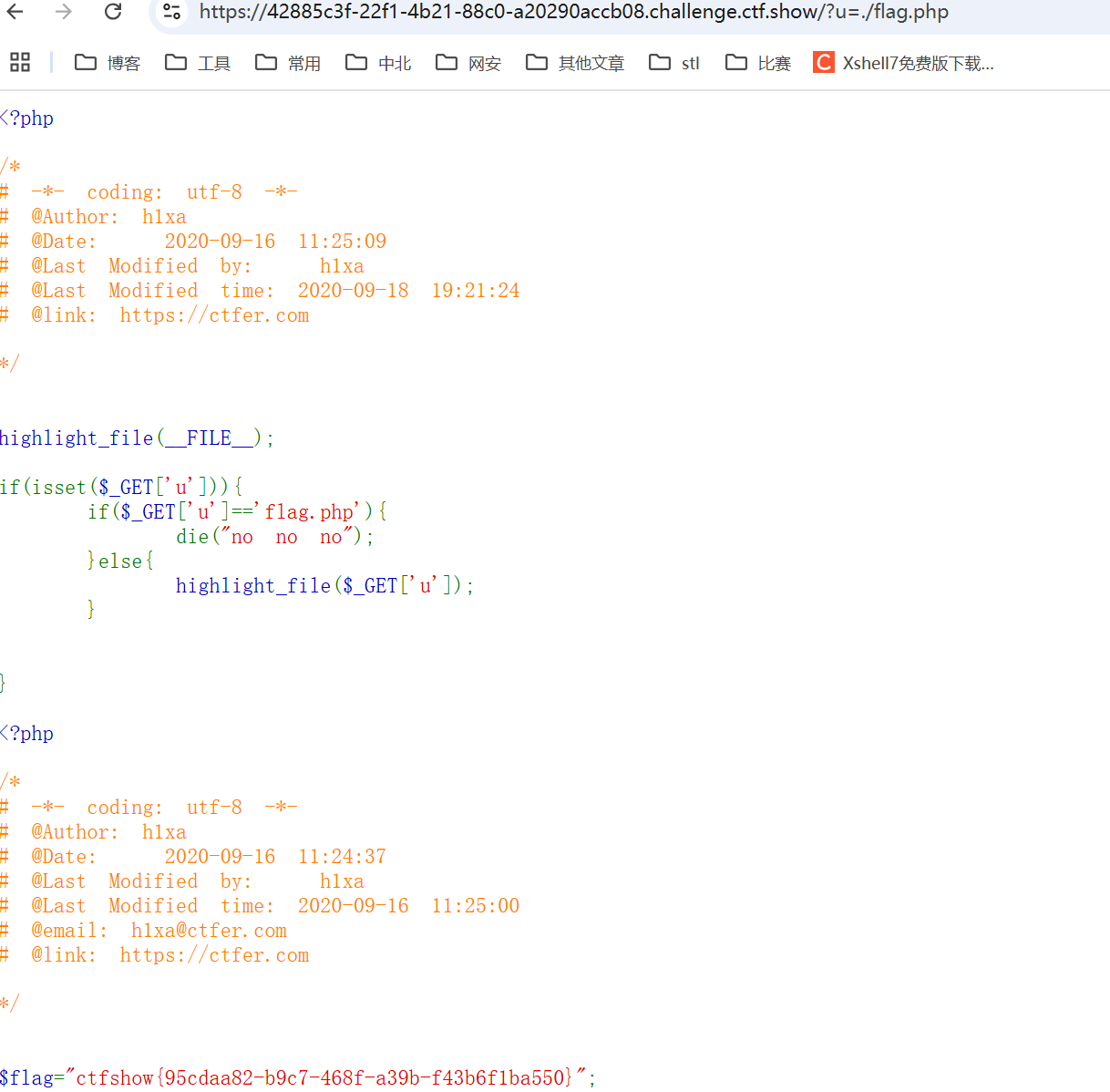Screen dimensions: 1110x1092
Task: Click the @Date 2020-09-16 11:25:09 comment
Action: click(x=193, y=242)
